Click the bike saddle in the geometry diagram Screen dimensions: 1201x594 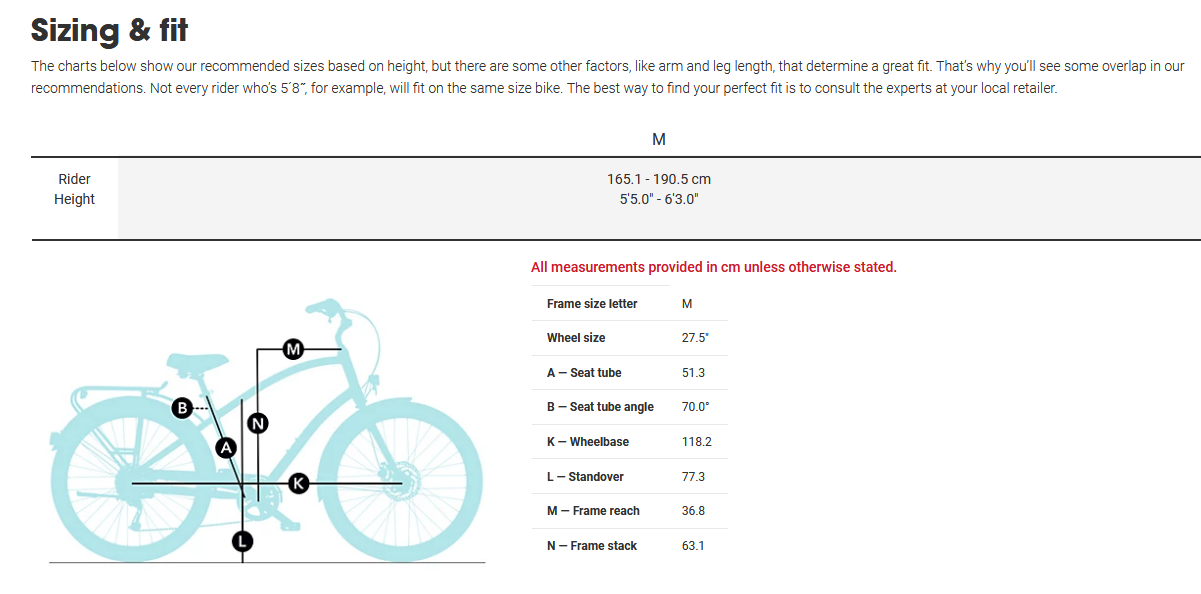[x=198, y=363]
